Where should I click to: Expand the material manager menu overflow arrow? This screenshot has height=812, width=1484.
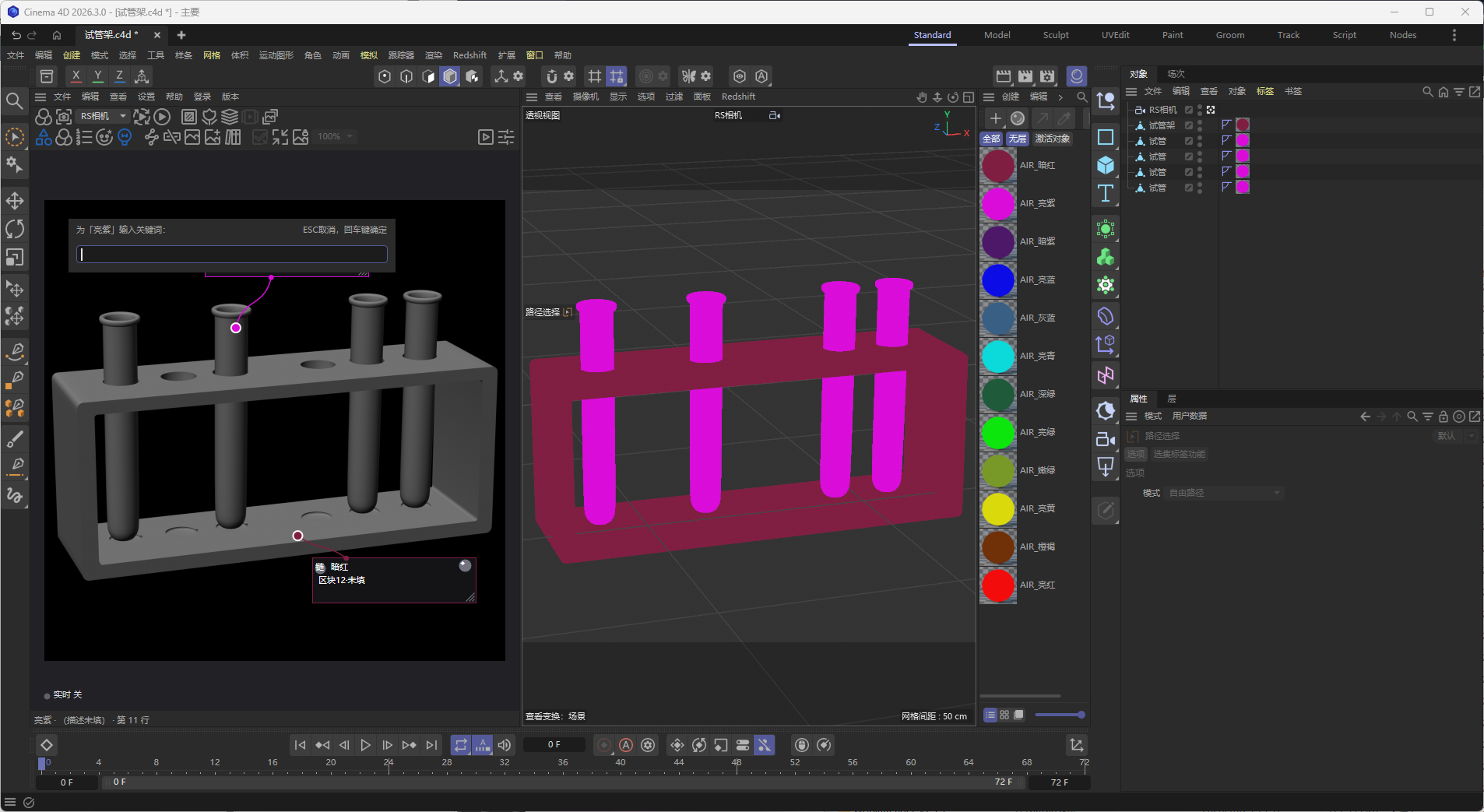pos(1060,97)
